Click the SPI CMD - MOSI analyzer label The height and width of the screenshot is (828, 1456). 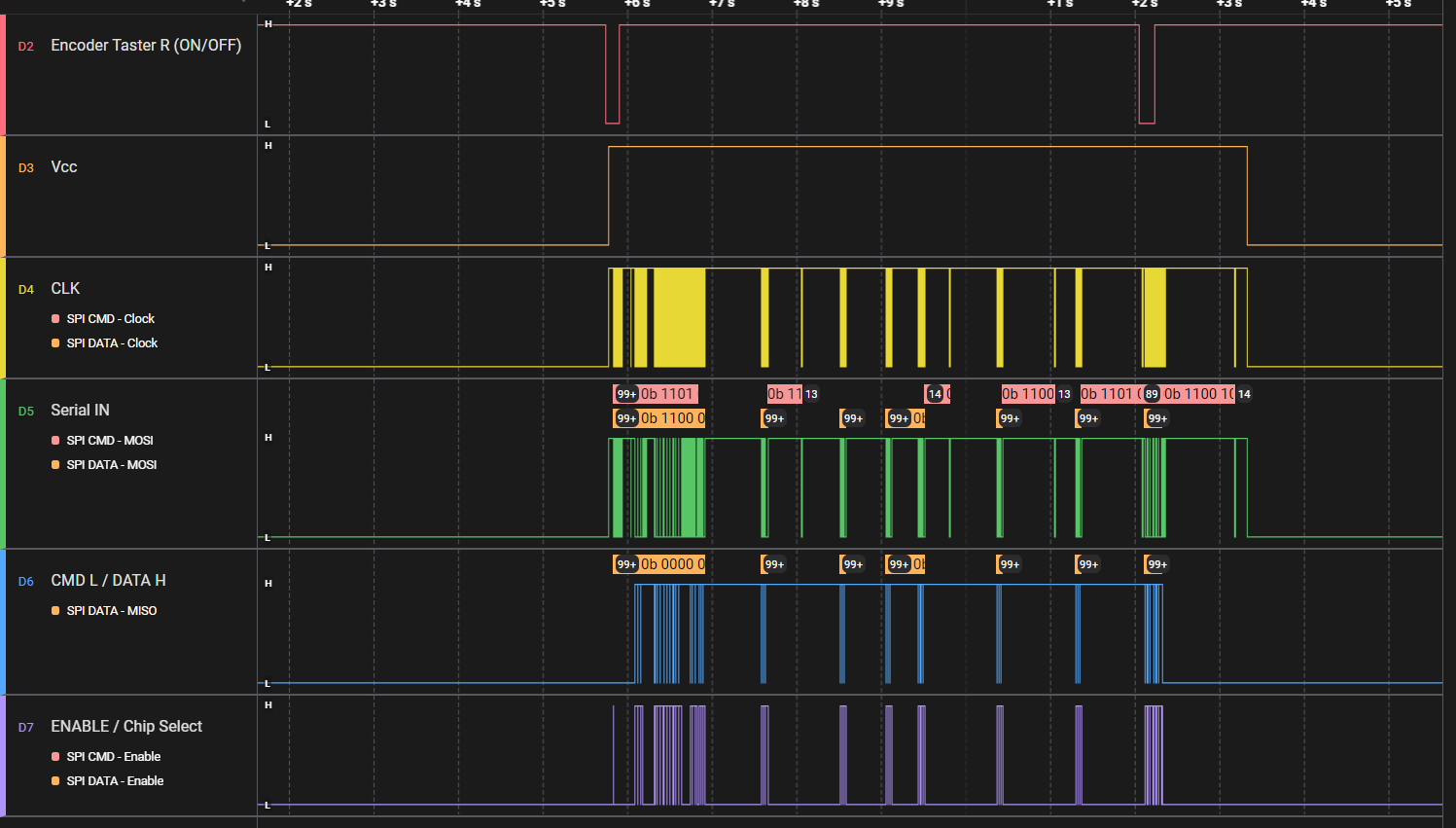tap(110, 440)
